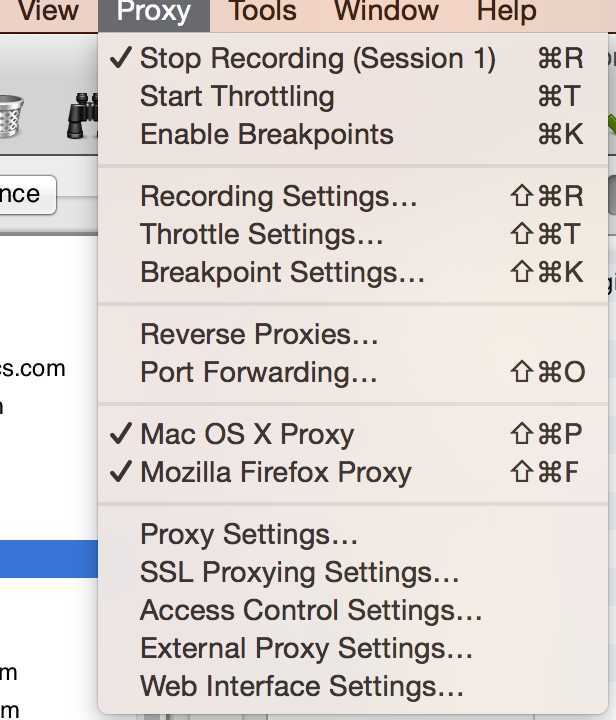Select Start Throttling

pos(353,96)
